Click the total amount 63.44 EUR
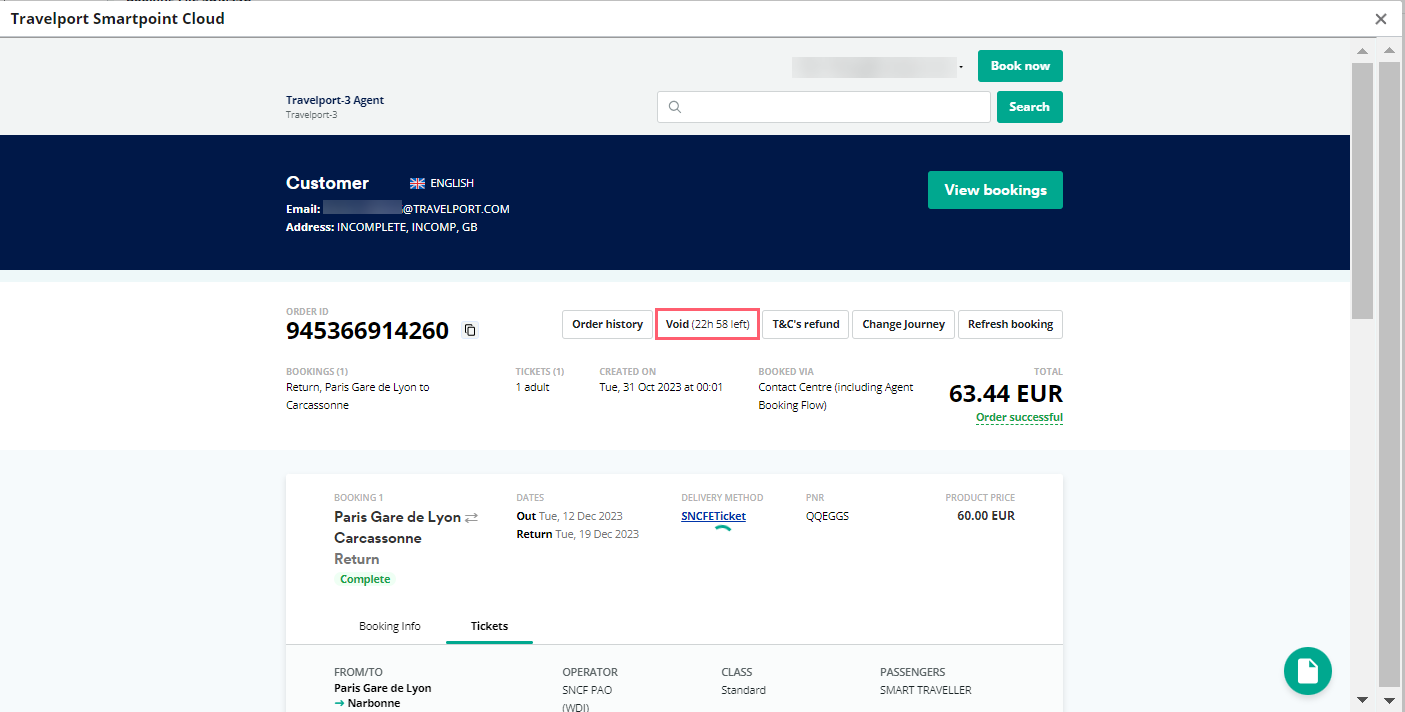This screenshot has width=1405, height=712. [x=1006, y=394]
